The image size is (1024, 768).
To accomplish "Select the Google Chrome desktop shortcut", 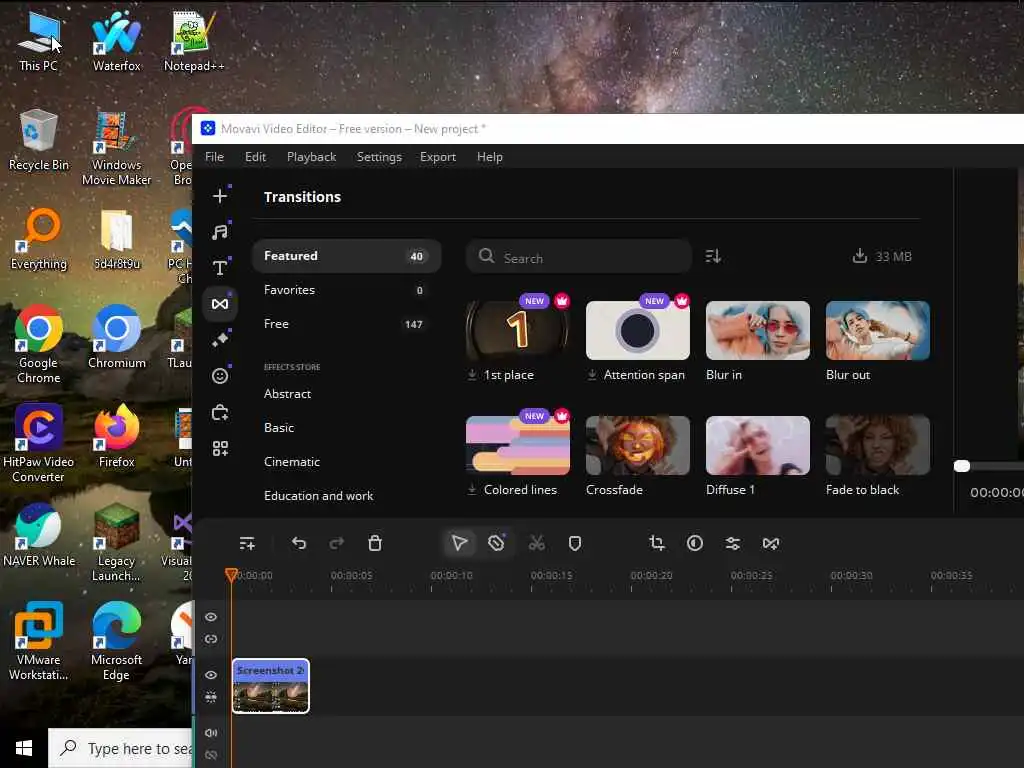I will pyautogui.click(x=39, y=345).
